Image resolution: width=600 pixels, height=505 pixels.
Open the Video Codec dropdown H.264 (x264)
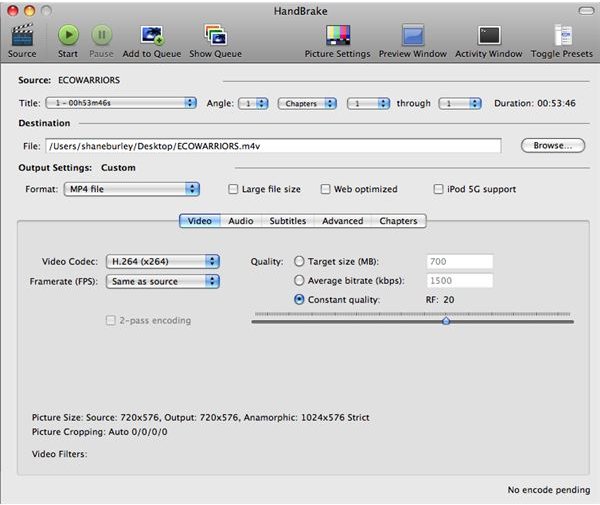coord(163,261)
